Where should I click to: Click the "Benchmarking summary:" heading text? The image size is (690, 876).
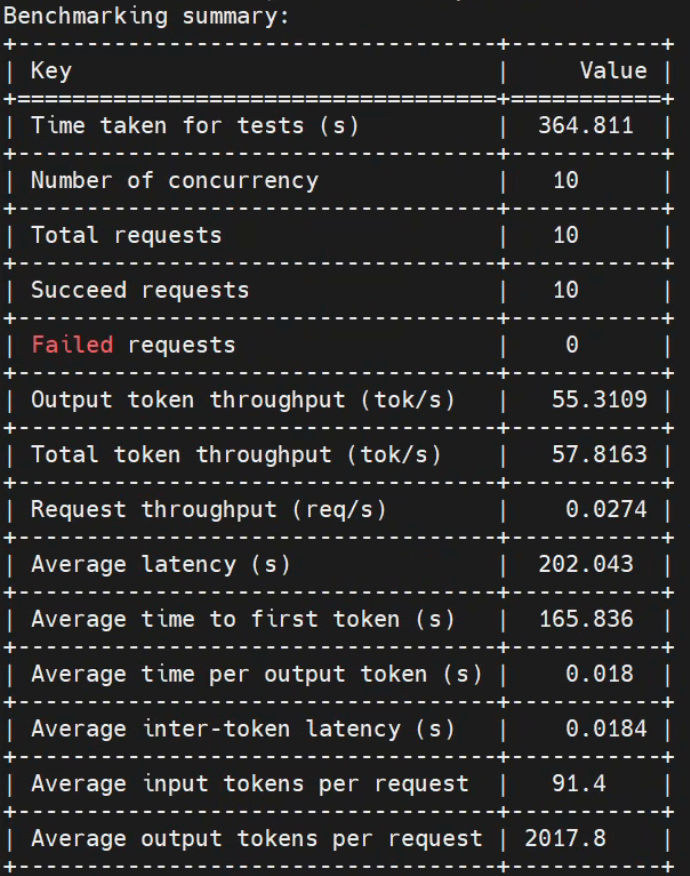click(x=146, y=17)
